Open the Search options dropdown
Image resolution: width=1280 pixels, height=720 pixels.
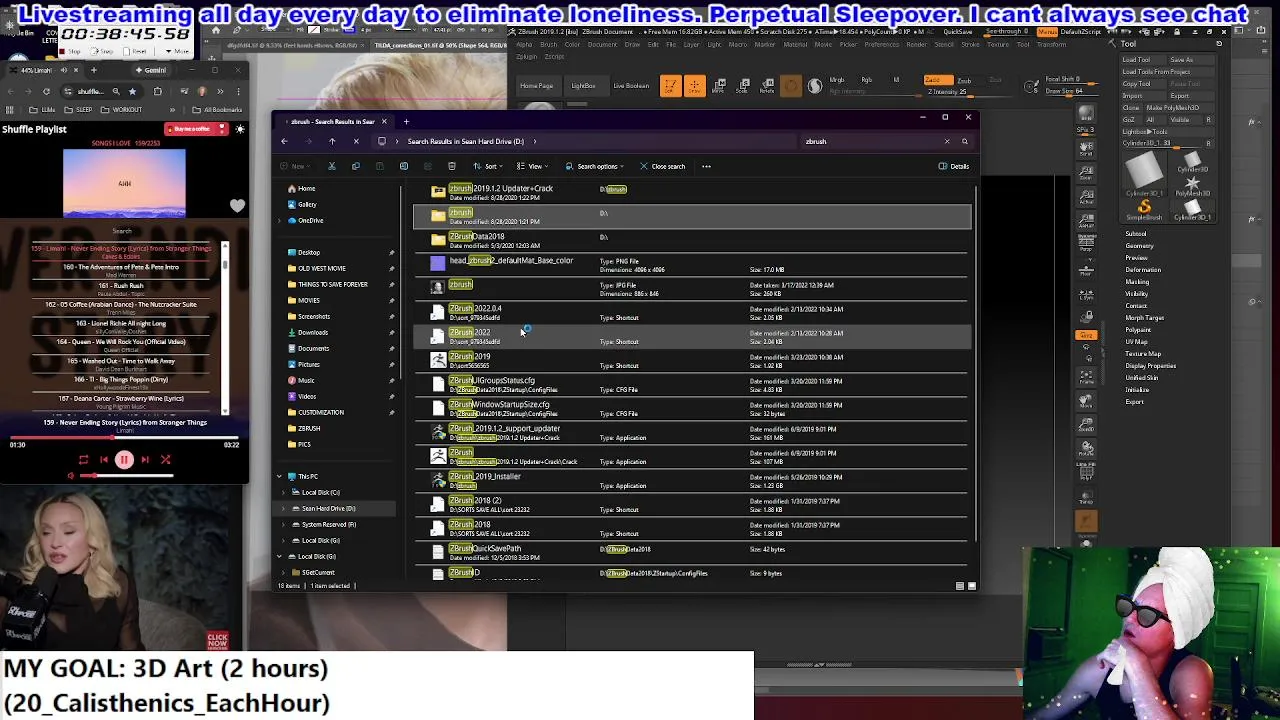(594, 166)
